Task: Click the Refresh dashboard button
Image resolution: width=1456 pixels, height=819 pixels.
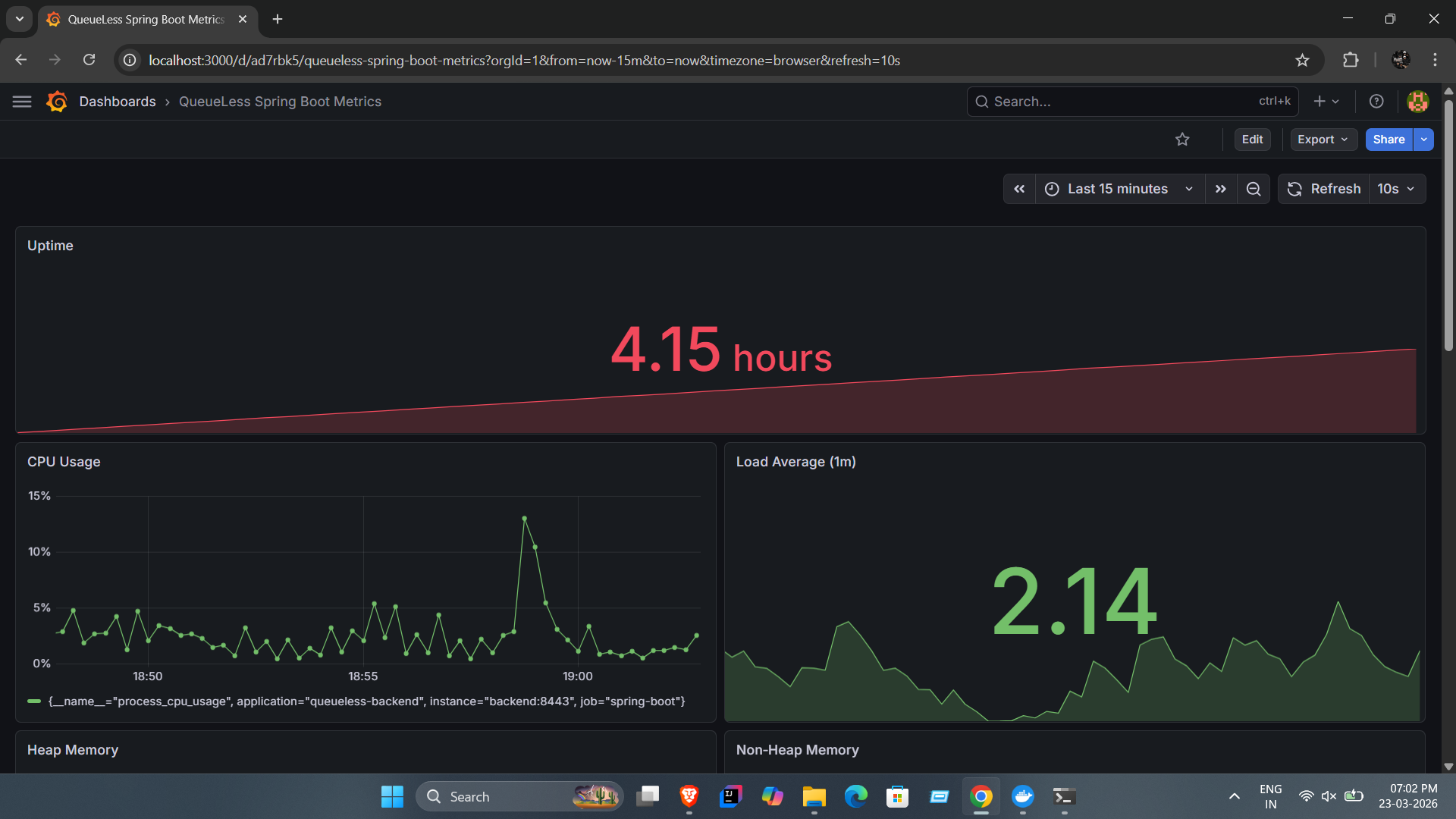Action: [x=1323, y=189]
